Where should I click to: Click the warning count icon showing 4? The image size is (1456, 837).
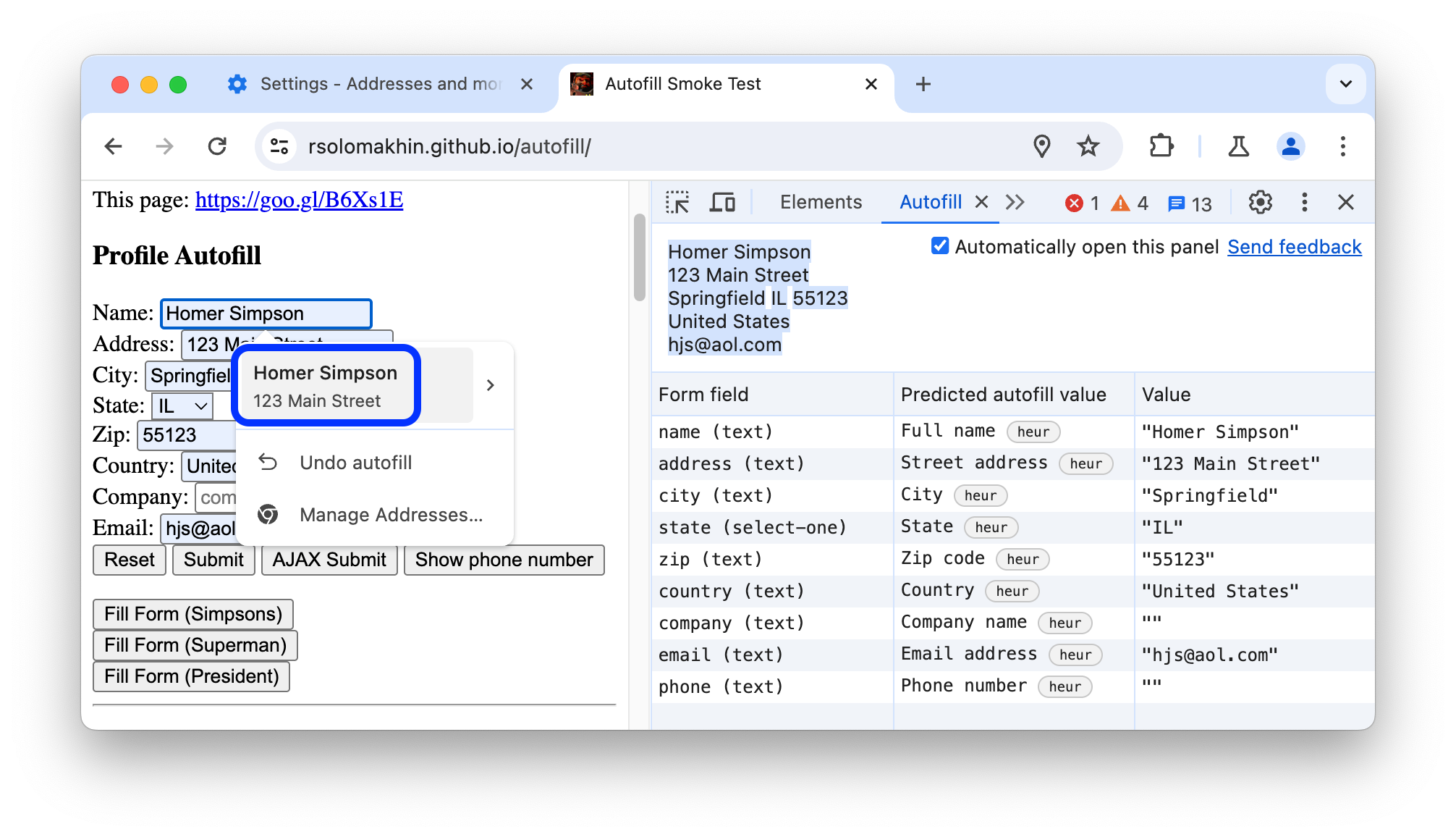[1132, 201]
